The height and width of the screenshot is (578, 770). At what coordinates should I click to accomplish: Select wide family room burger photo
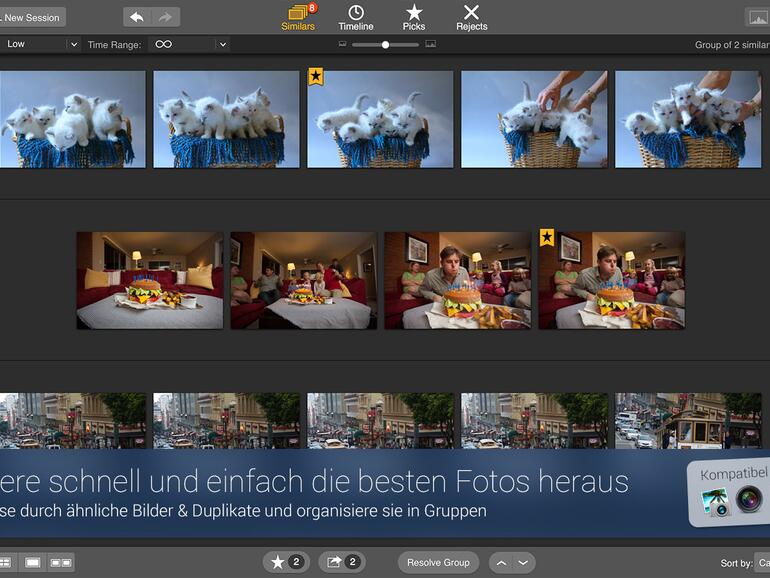tap(303, 280)
